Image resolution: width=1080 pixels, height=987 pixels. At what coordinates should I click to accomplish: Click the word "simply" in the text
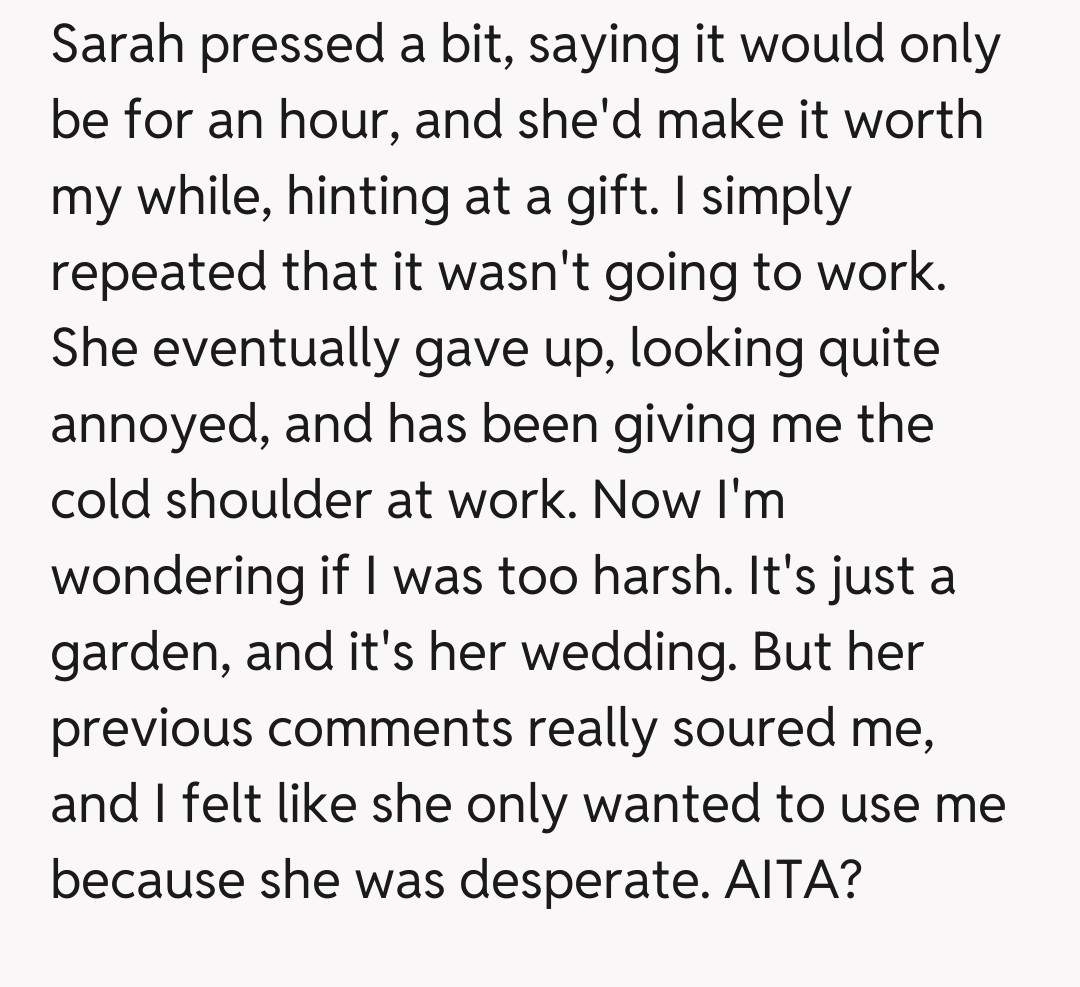[x=776, y=199]
